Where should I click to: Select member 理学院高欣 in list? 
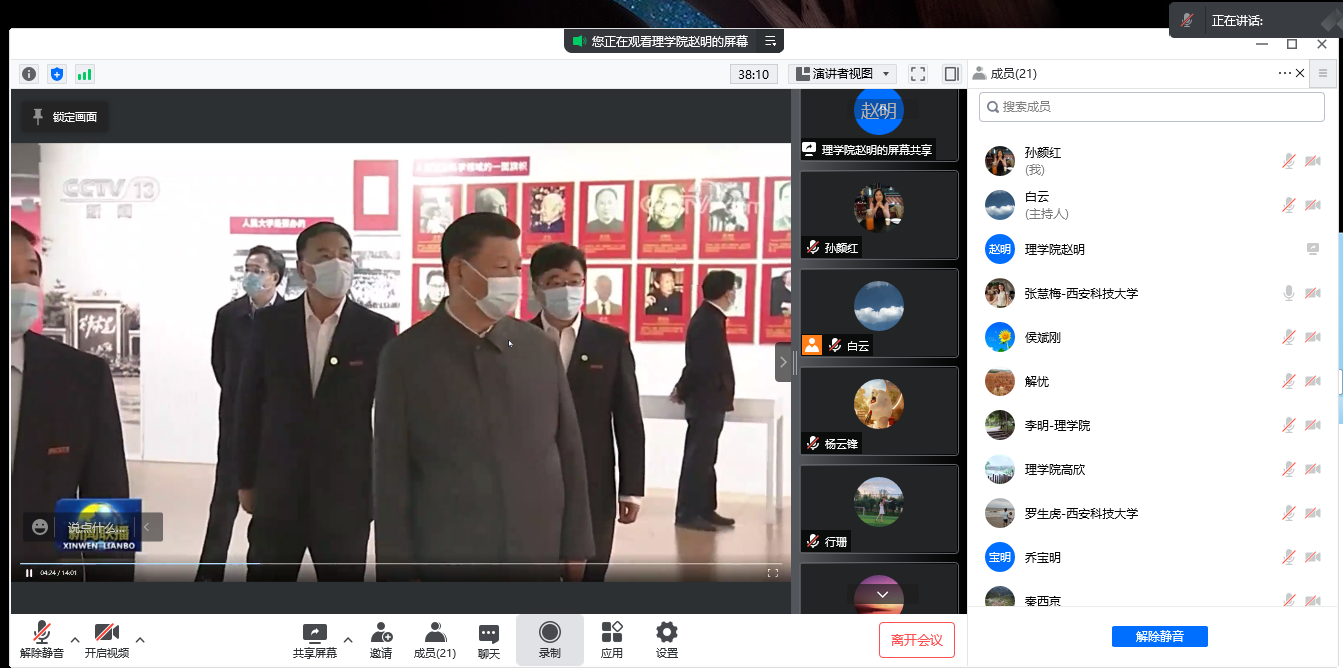pyautogui.click(x=1153, y=469)
